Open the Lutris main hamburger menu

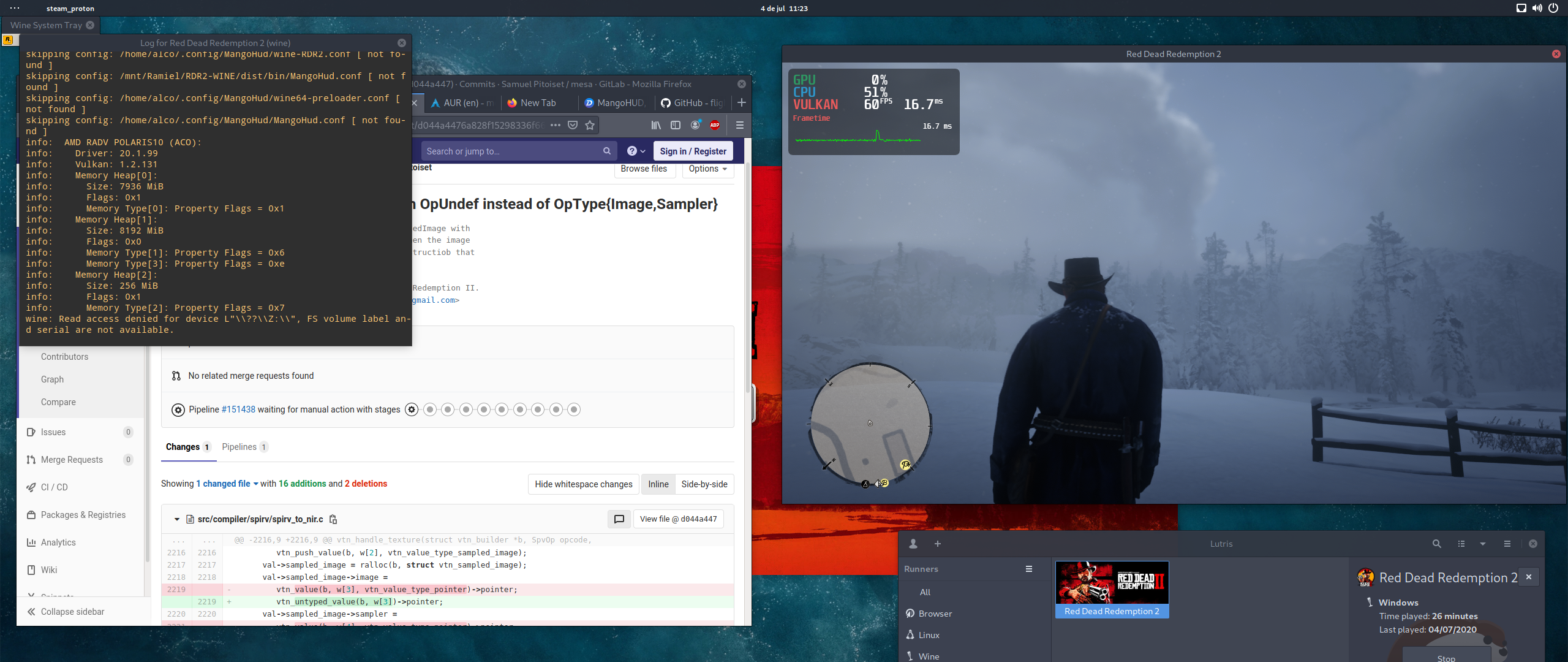(x=1507, y=544)
